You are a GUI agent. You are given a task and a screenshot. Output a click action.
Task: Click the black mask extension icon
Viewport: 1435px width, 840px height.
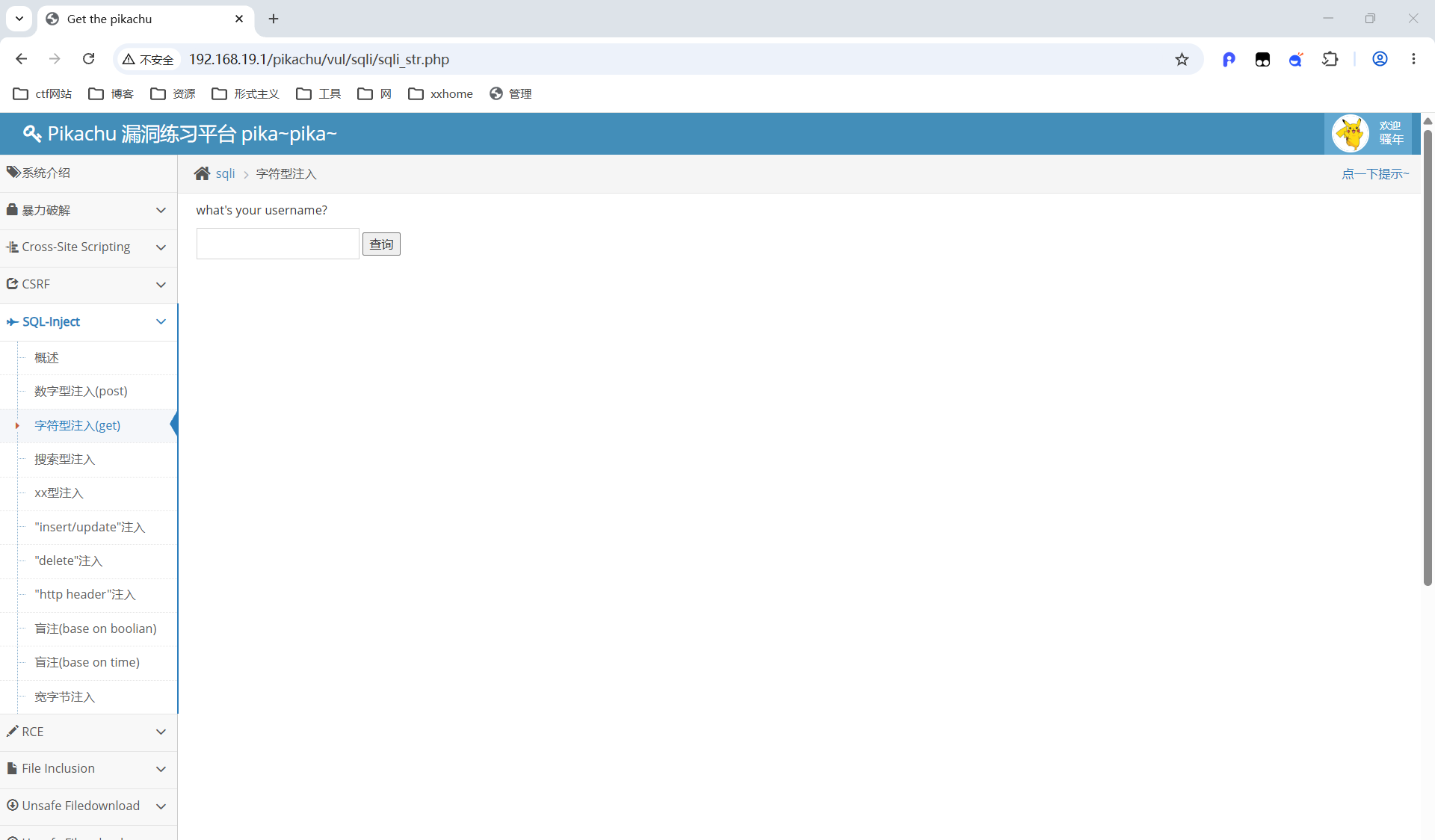(1262, 59)
